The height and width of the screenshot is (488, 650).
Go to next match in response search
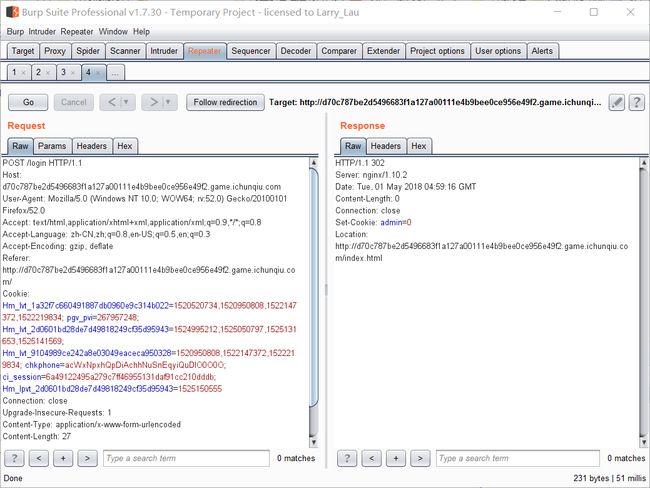[x=420, y=458]
